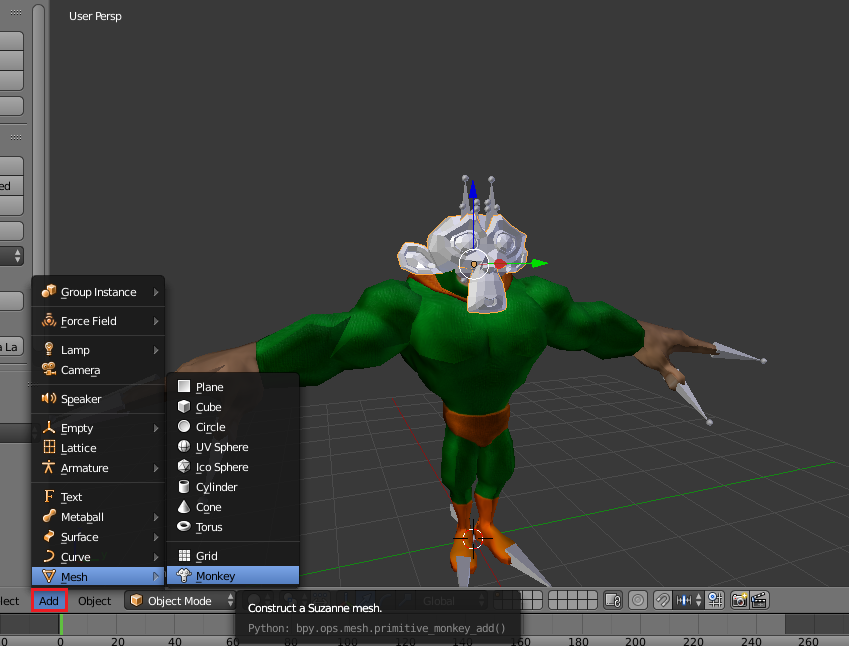Click the Speaker icon
849x646 pixels.
point(49,399)
